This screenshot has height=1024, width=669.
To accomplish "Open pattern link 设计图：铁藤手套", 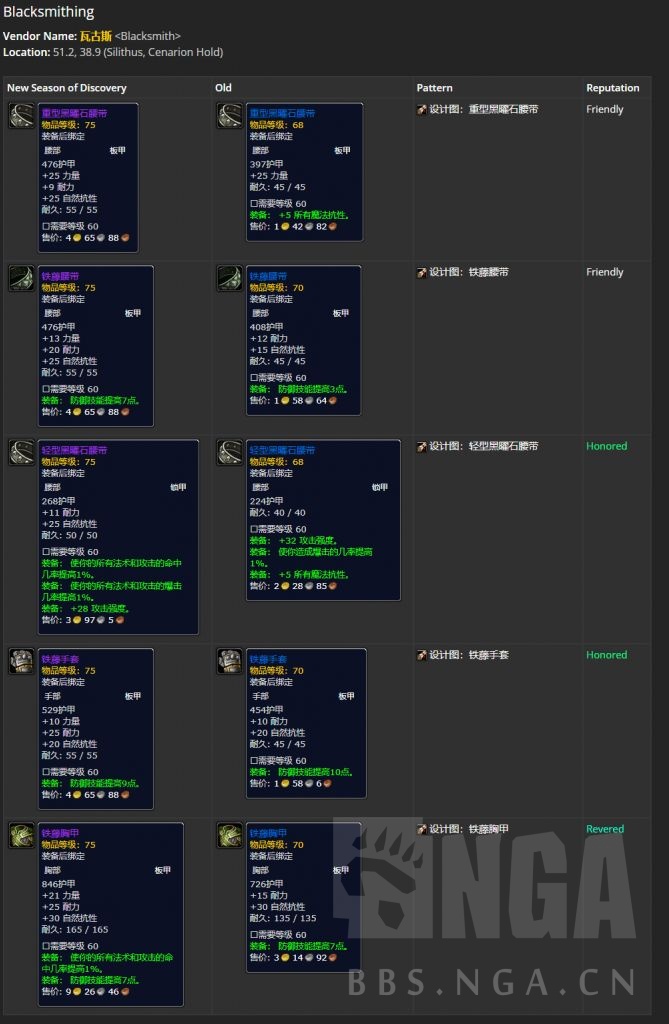I will tap(469, 655).
